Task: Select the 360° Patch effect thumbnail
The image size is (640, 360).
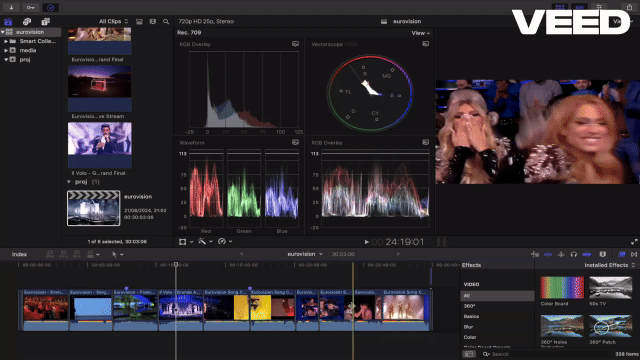Action: coord(611,326)
